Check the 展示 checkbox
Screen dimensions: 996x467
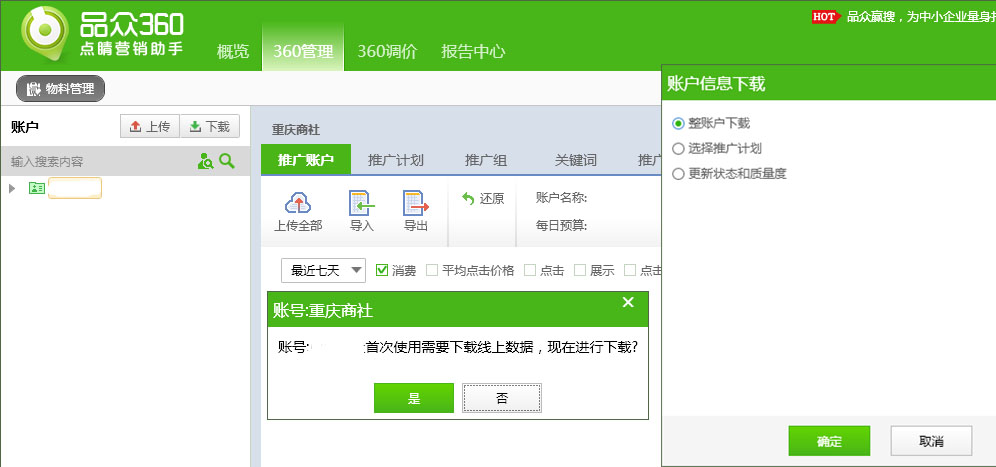(x=580, y=270)
